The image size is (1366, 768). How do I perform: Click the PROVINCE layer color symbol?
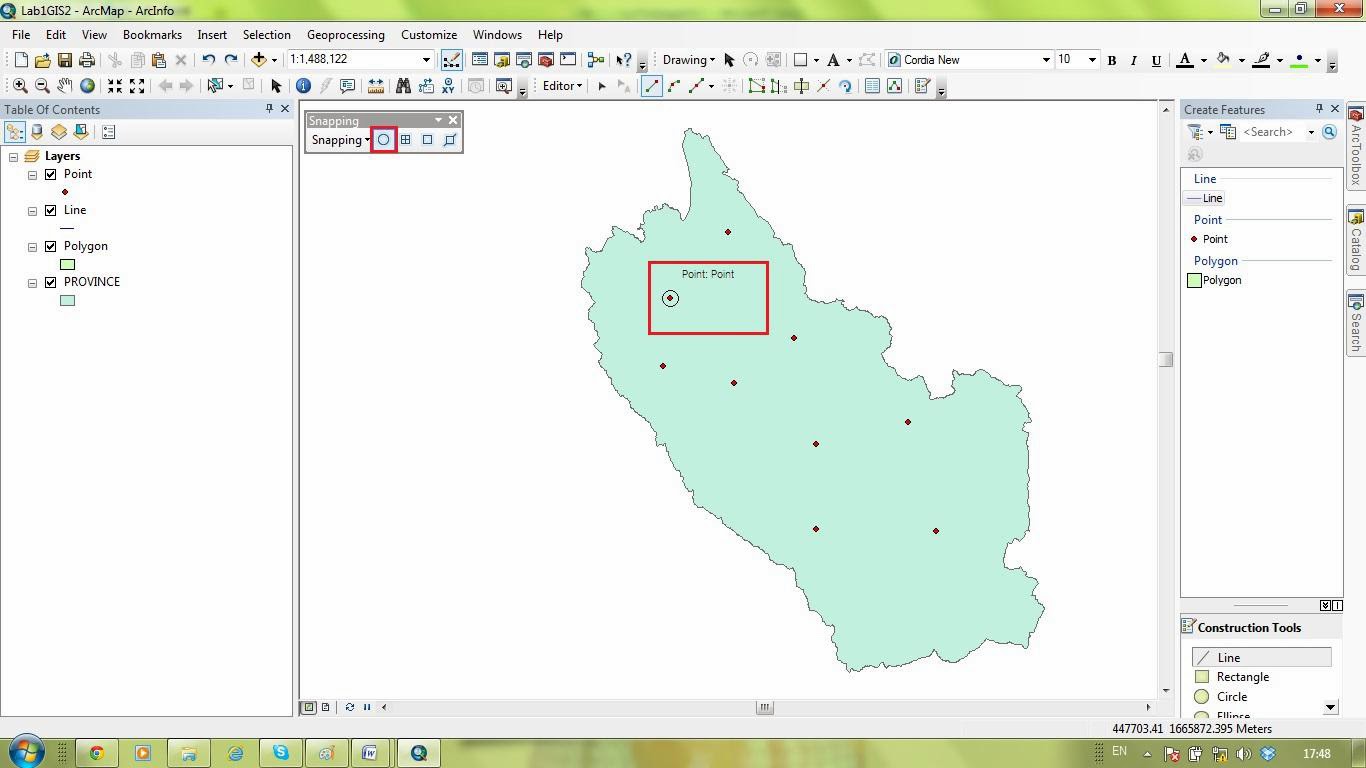pyautogui.click(x=67, y=300)
